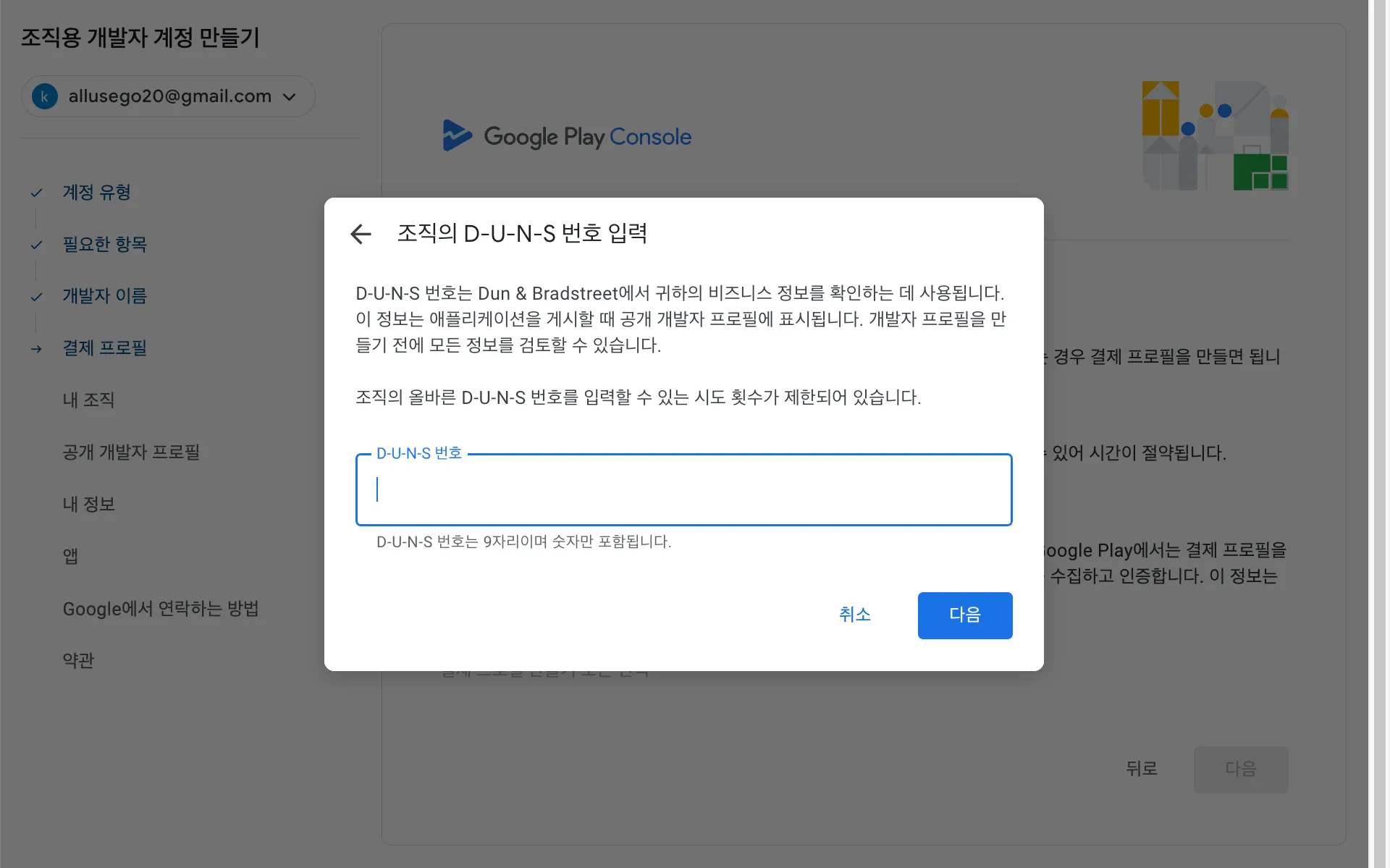
Task: Go to the 필요한 항목 step
Action: click(x=104, y=245)
